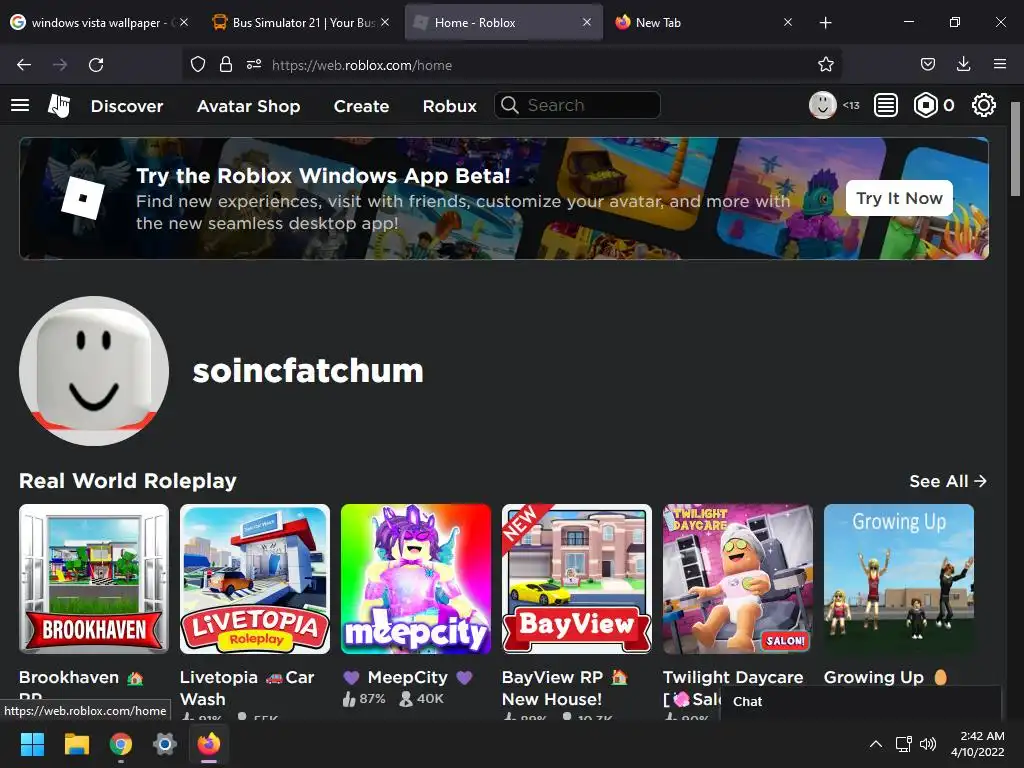Click the Livetopia Car Wash title
This screenshot has width=1024, height=768.
click(x=247, y=688)
